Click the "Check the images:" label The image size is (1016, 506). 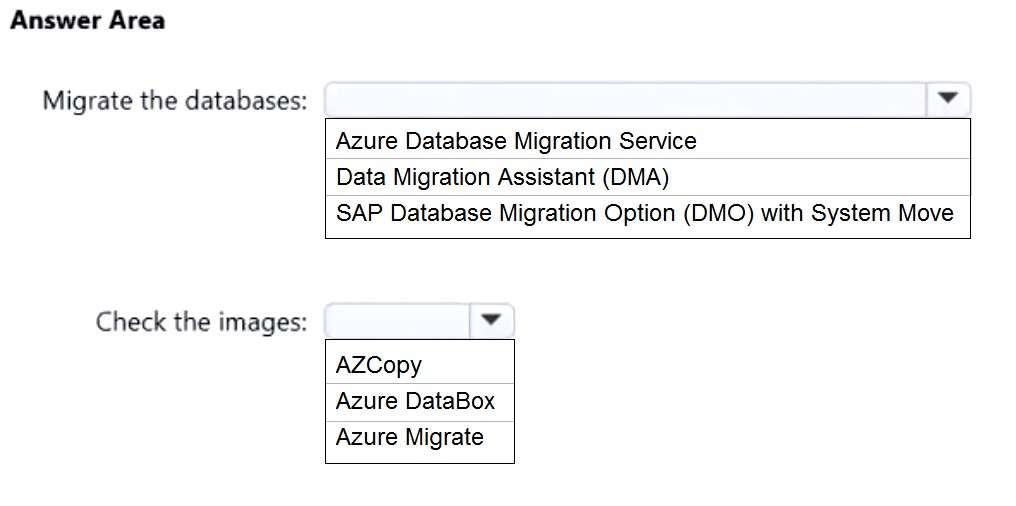[202, 322]
